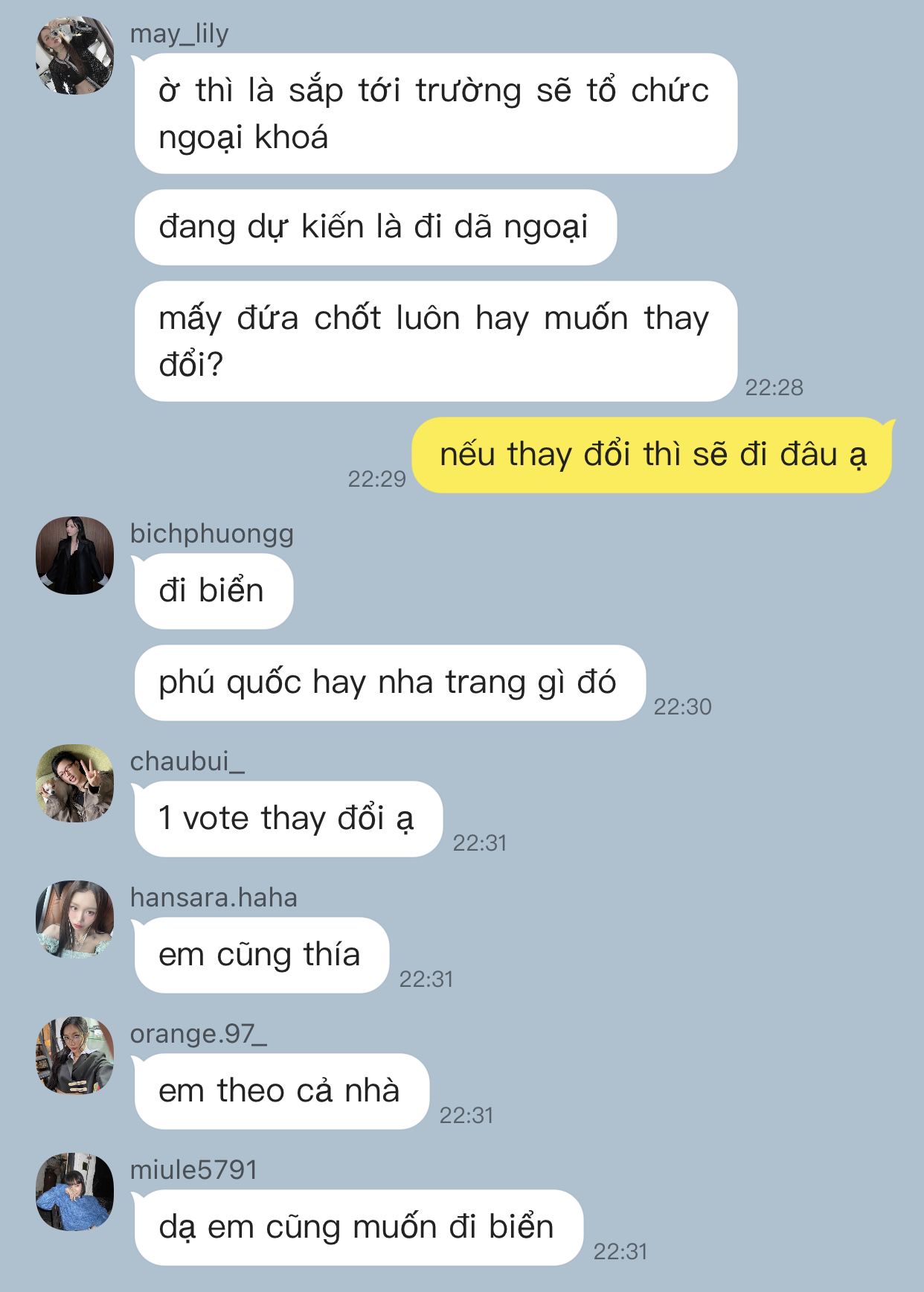Click the username may_lily
Screen dimensions: 924x1292
pyautogui.click(x=179, y=33)
